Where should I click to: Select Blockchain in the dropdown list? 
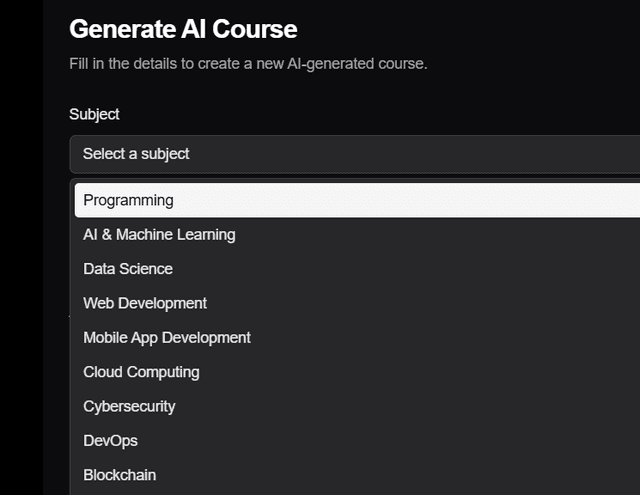click(x=357, y=475)
